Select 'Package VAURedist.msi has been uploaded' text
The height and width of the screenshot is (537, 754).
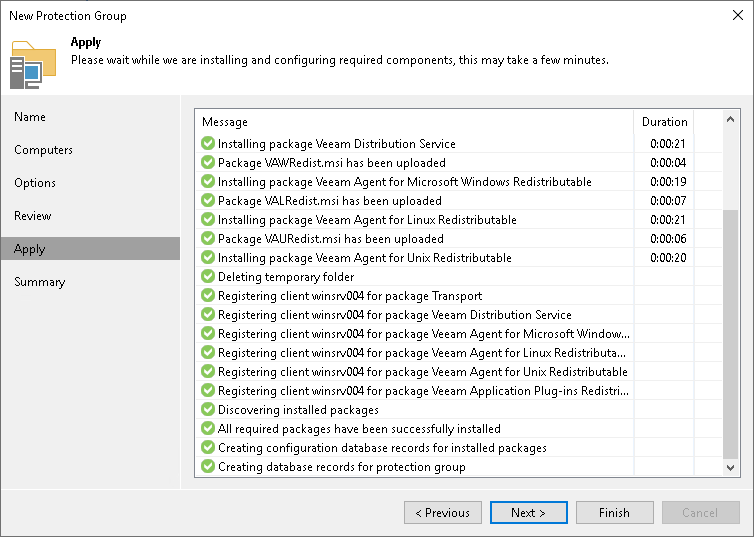(331, 239)
